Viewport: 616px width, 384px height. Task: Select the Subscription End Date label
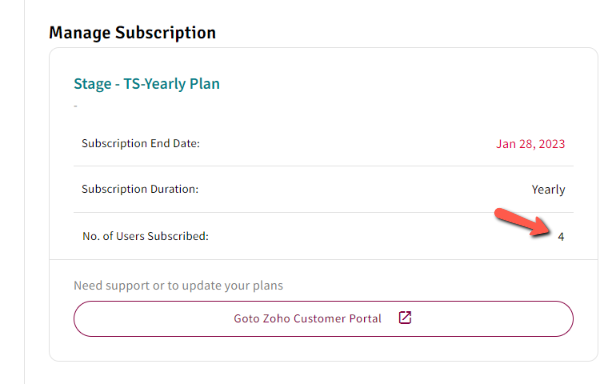[x=141, y=143]
